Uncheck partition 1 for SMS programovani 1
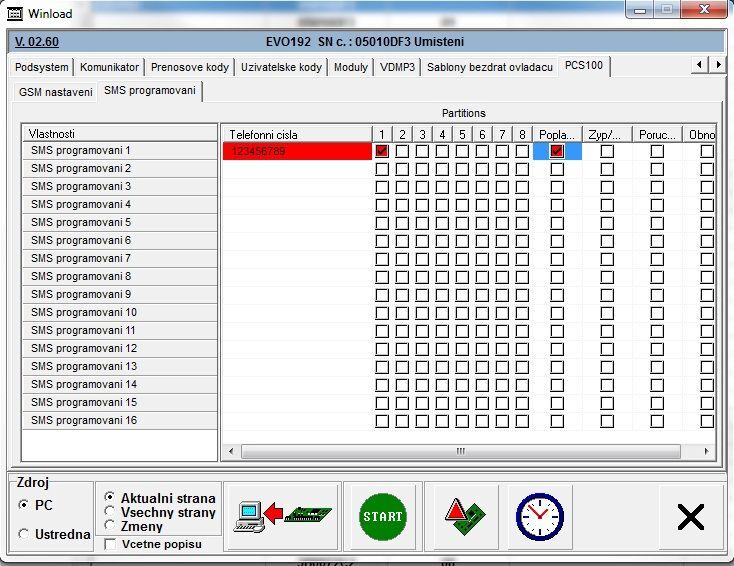The width and height of the screenshot is (734, 566). 382,151
